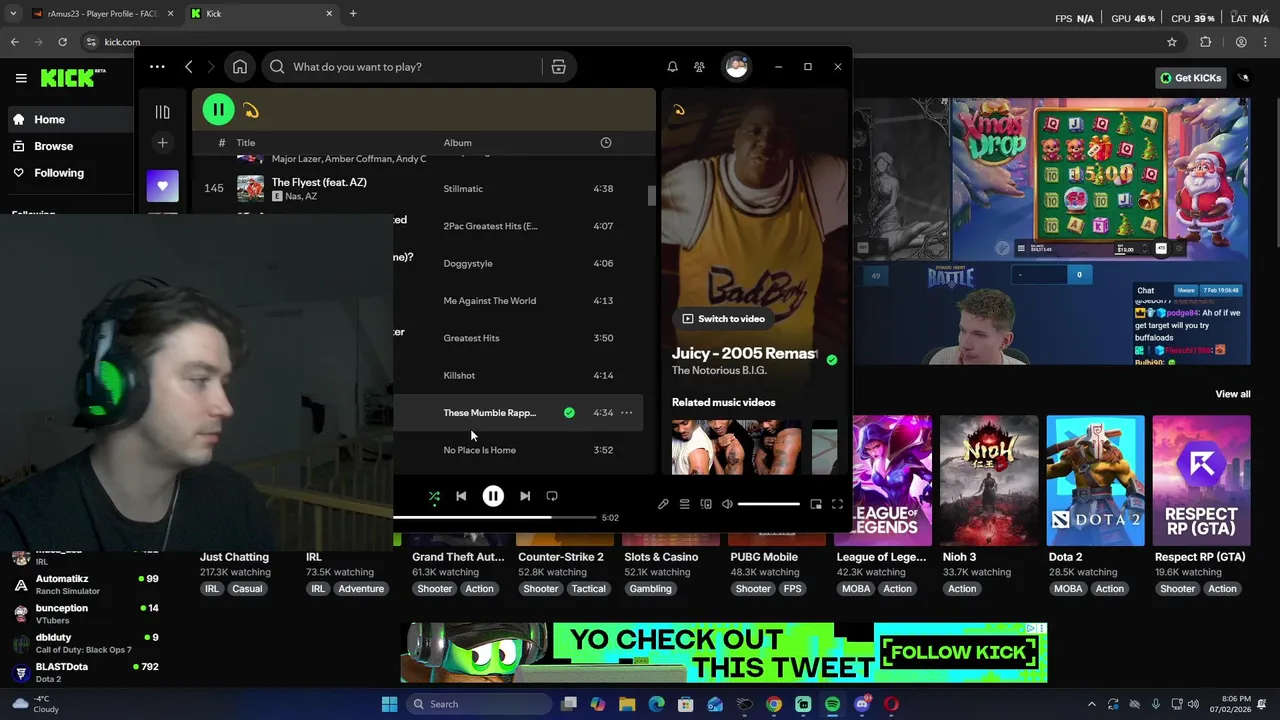This screenshot has width=1280, height=720.
Task: Bookmark this page with star icon
Action: (x=1171, y=42)
